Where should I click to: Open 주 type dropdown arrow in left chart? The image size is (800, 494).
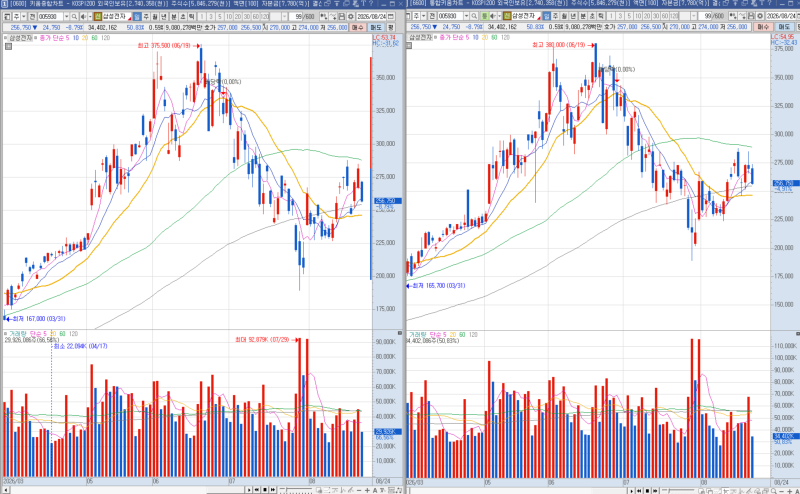tap(23, 16)
